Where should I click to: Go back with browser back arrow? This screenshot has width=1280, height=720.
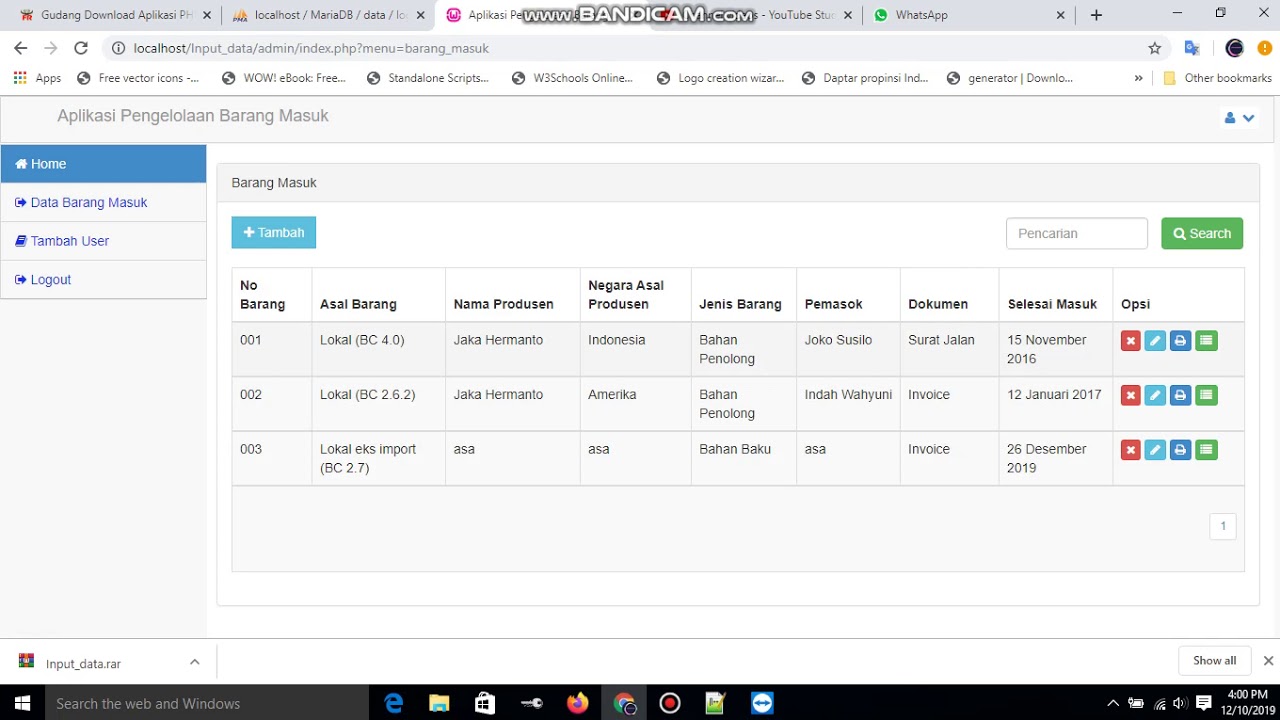[21, 48]
